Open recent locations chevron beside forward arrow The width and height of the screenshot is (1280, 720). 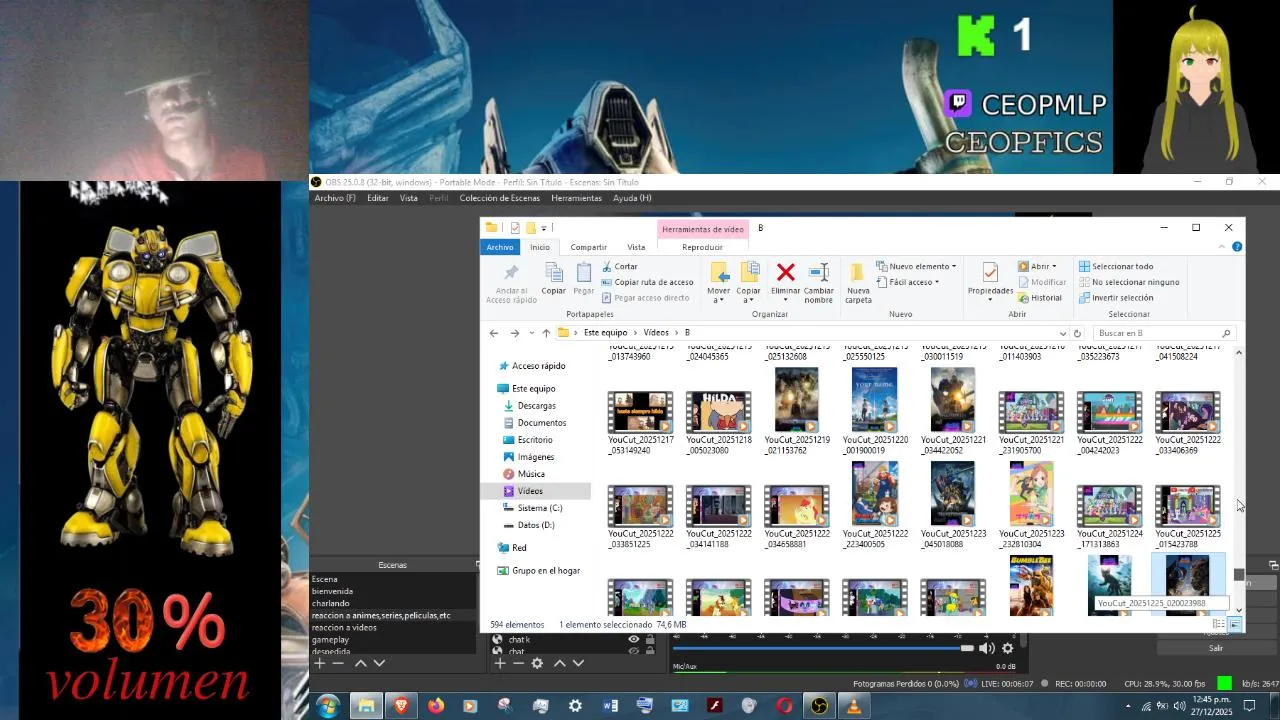pyautogui.click(x=531, y=333)
